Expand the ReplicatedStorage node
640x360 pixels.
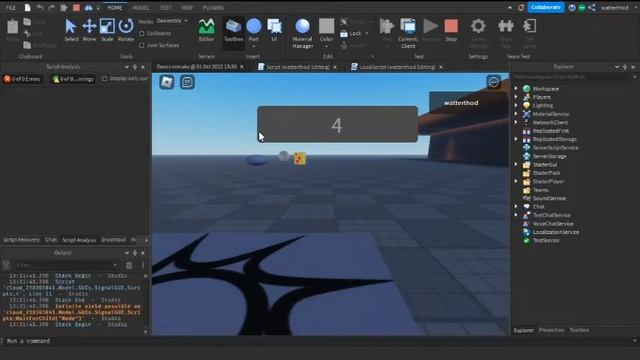tap(516, 139)
